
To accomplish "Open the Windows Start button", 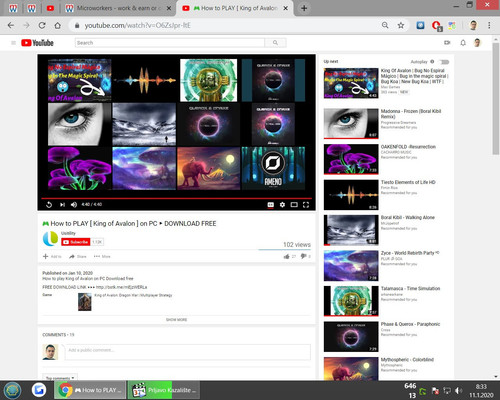I will coord(12,390).
